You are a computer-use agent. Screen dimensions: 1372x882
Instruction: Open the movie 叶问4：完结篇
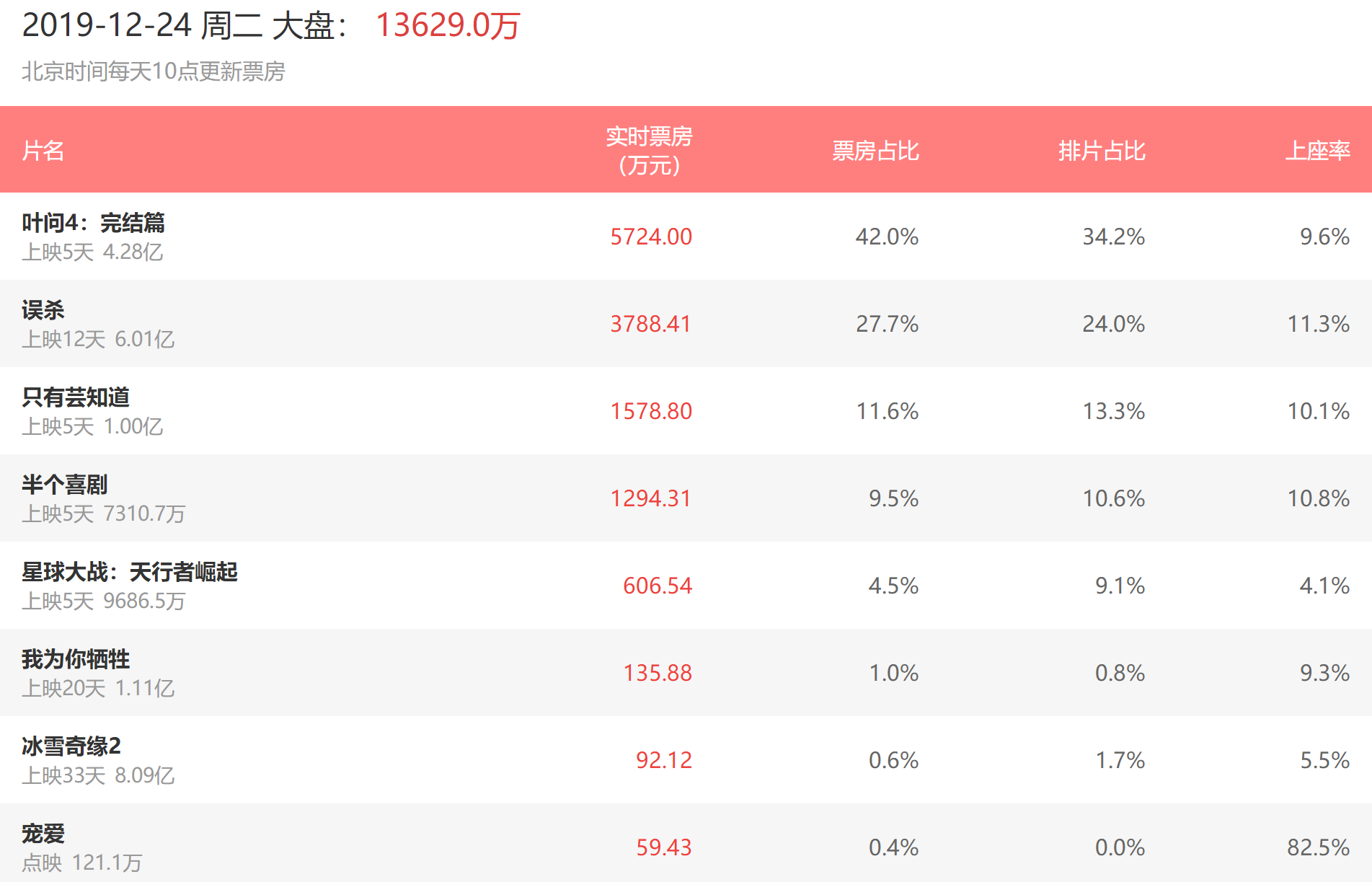(x=93, y=223)
